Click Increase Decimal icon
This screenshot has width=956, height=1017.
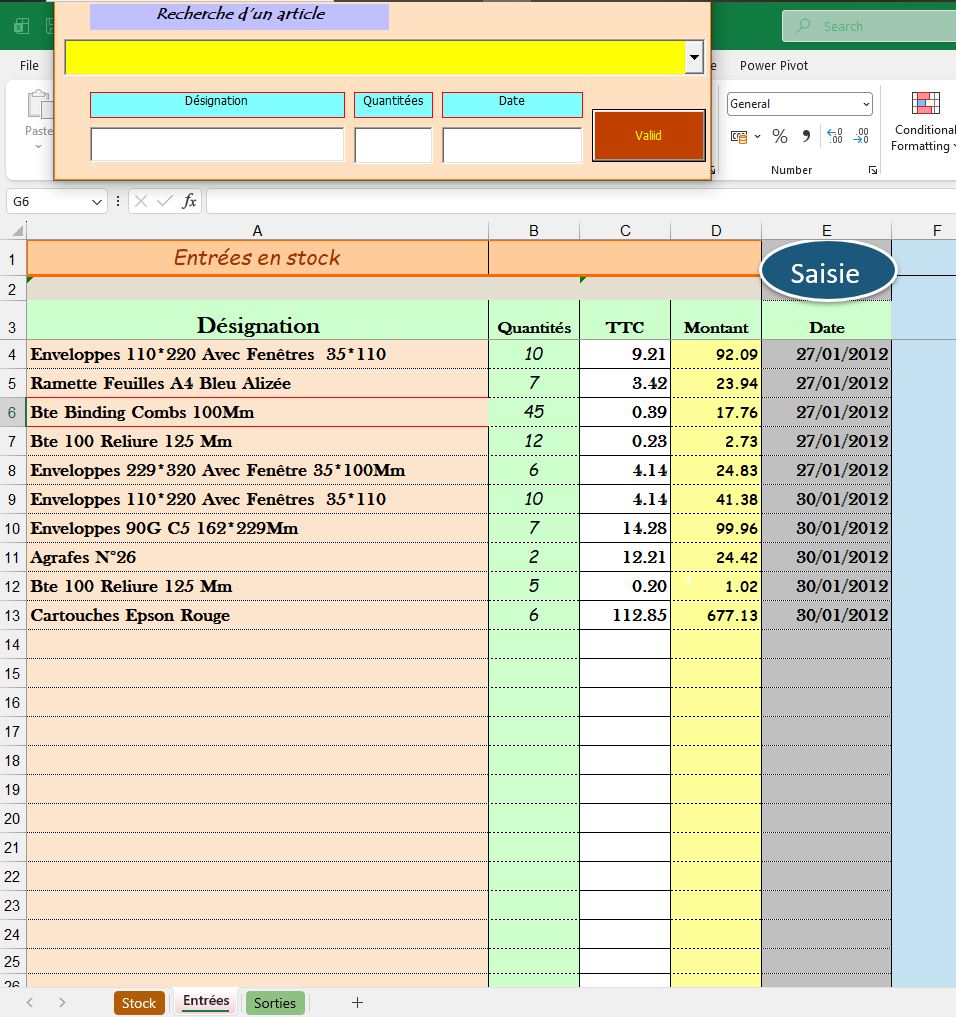pos(835,136)
